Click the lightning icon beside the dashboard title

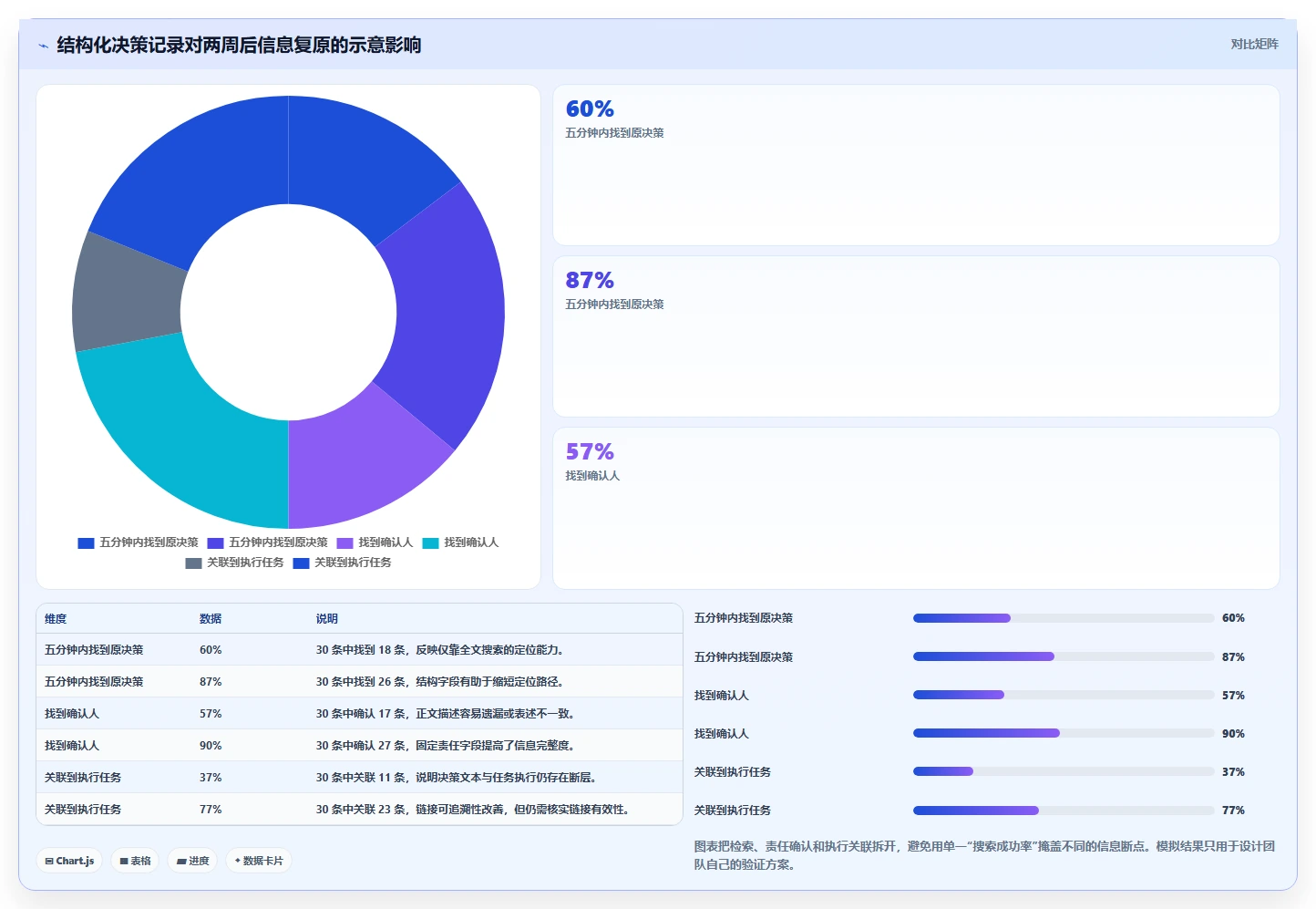point(43,46)
